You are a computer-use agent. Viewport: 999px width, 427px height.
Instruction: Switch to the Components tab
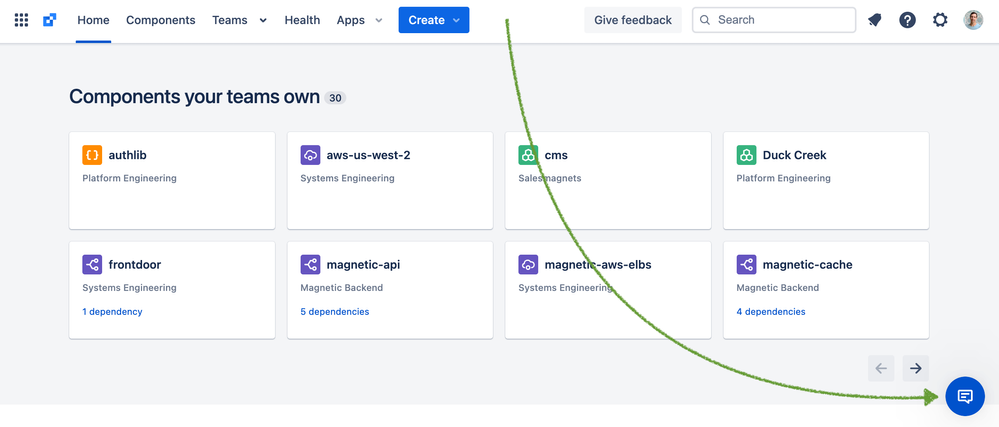161,20
